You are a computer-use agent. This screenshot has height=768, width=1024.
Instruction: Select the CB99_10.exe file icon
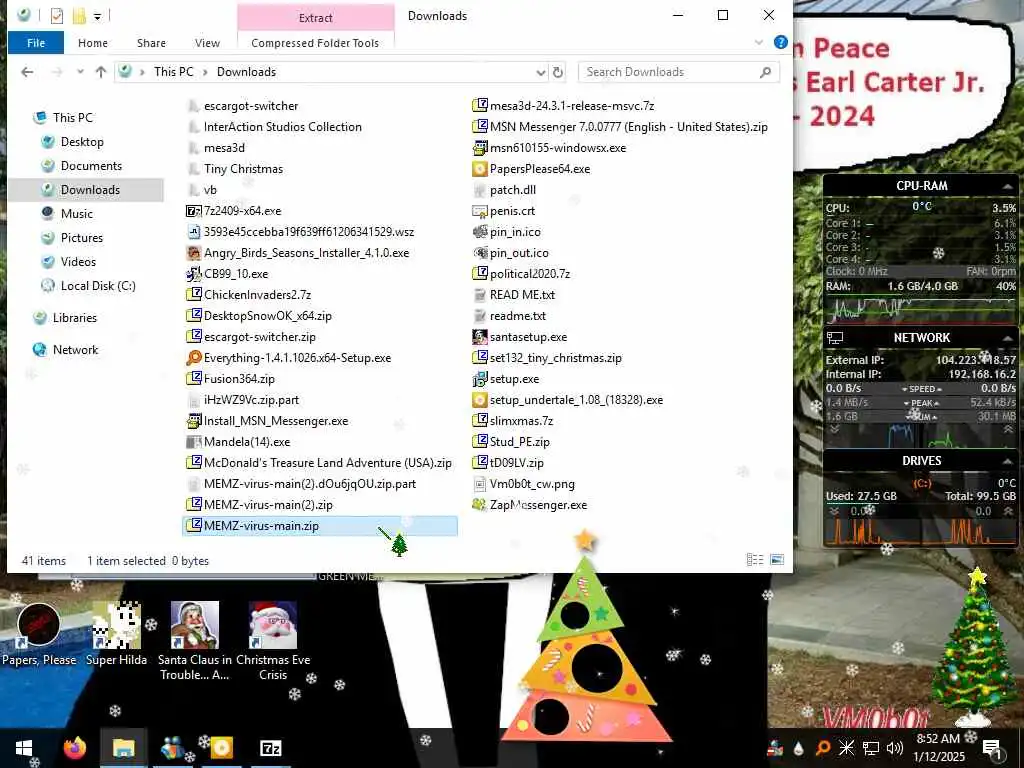pos(194,274)
